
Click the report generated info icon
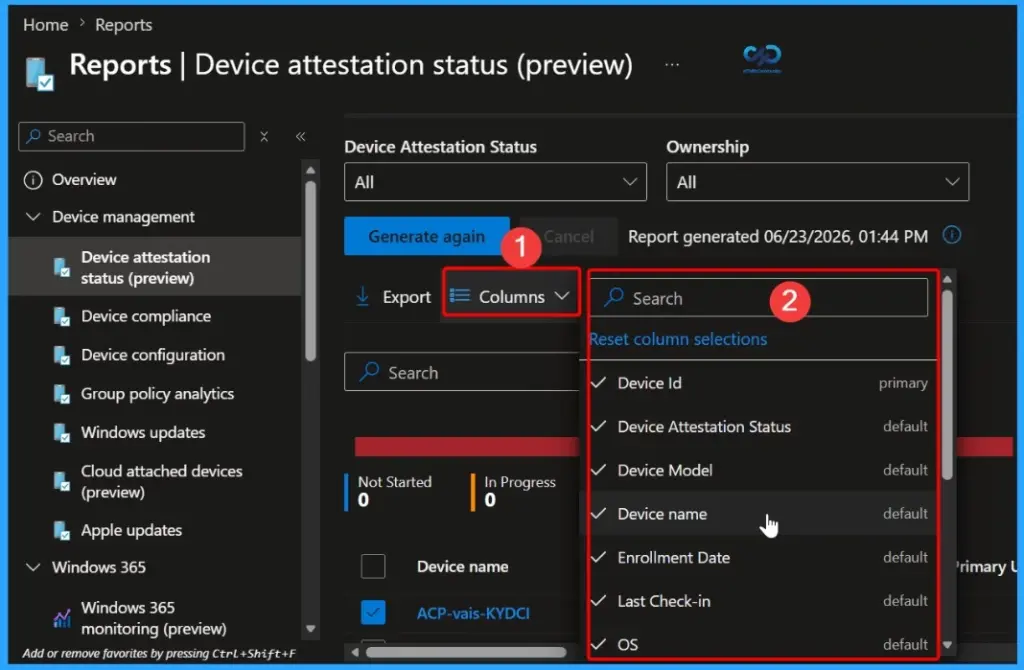click(952, 235)
